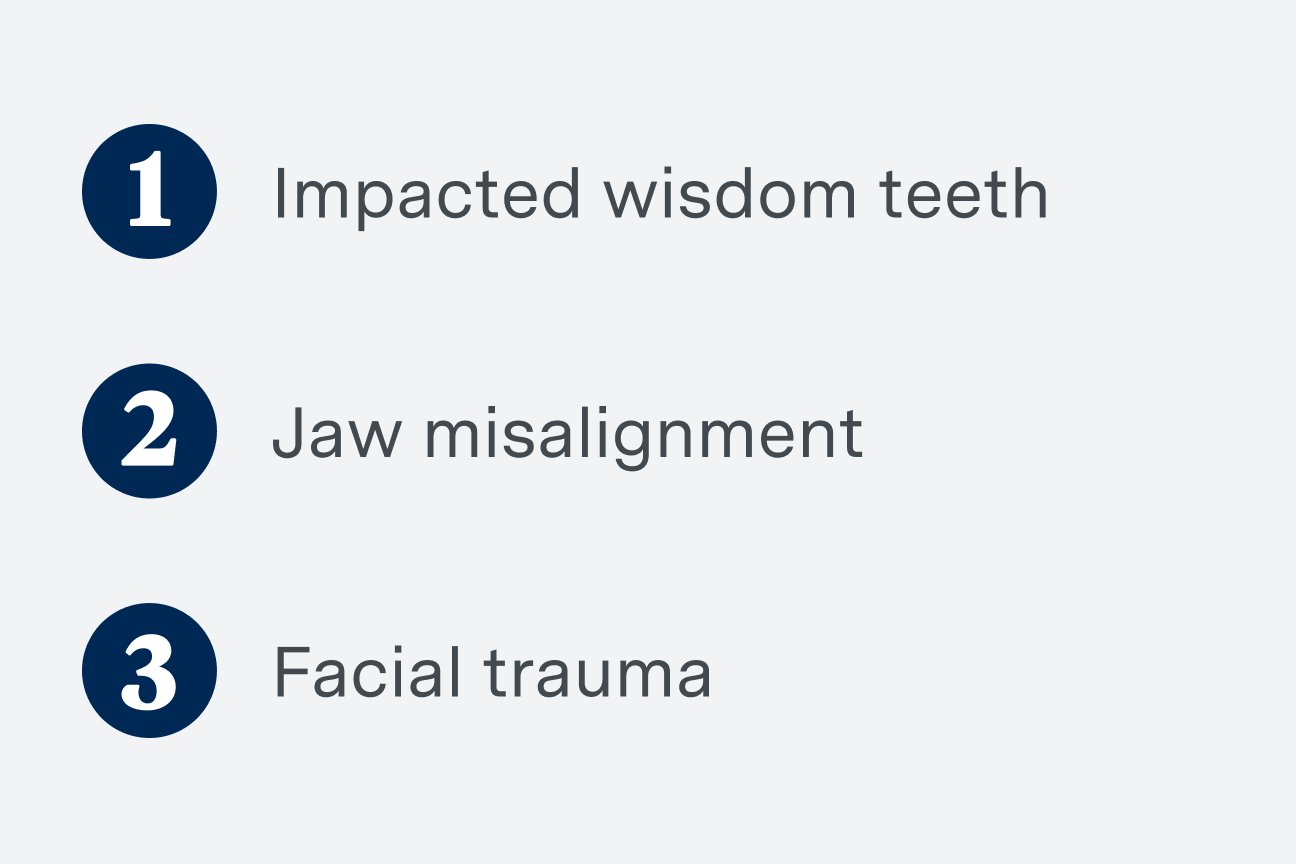Click the final h of teeth
This screenshot has width=1296, height=864.
pos(1027,193)
